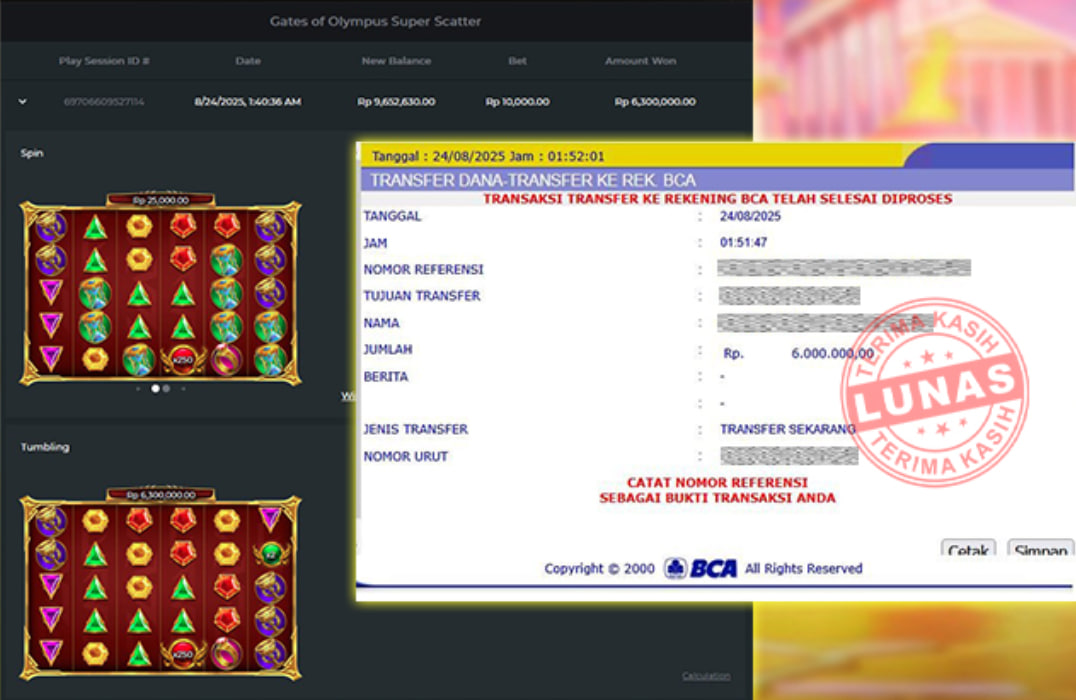
Task: Click Rp 6,300,000.00 in Amount Won column
Action: point(655,102)
